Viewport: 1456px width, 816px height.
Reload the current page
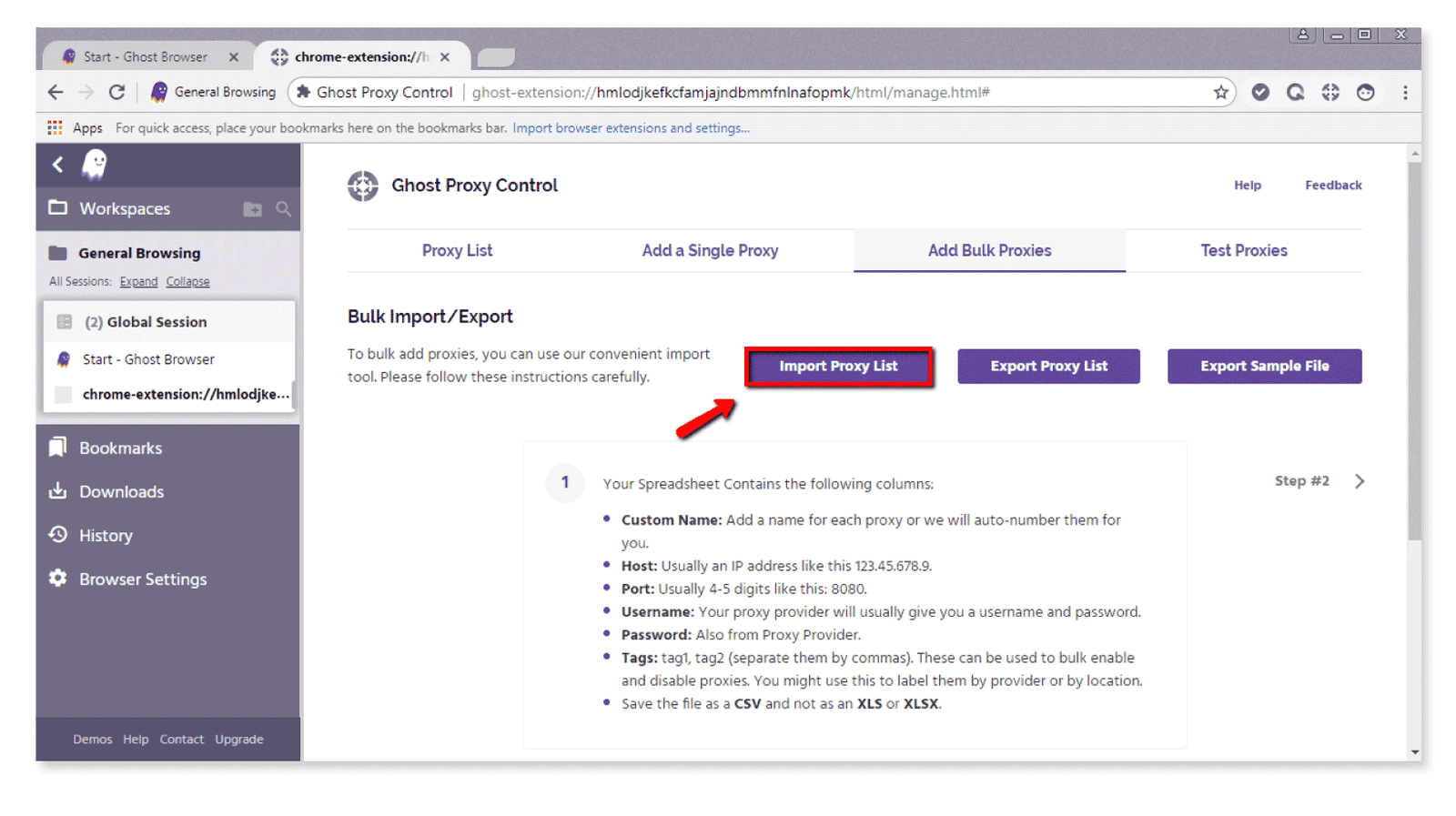tap(116, 92)
